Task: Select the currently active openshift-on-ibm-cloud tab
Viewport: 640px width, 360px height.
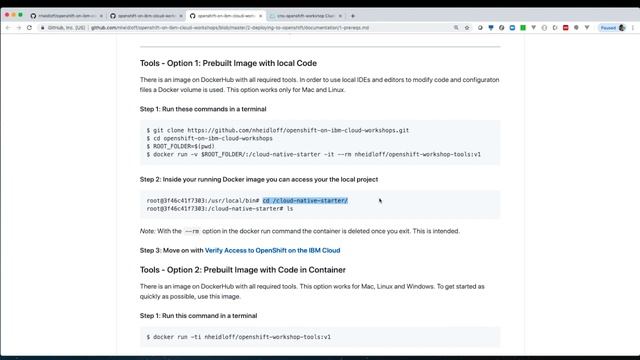Action: coord(226,16)
